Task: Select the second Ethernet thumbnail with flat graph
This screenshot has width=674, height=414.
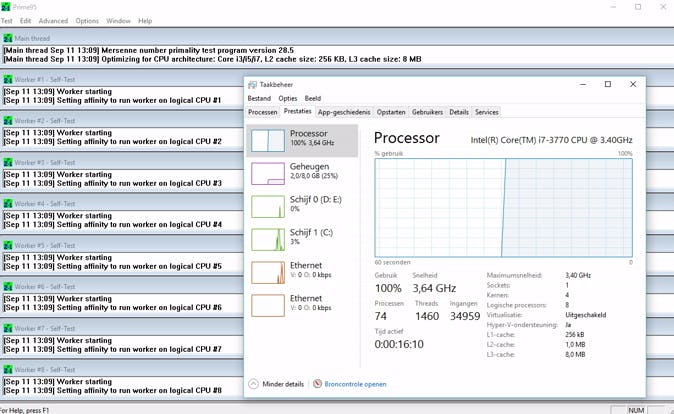Action: [268, 306]
